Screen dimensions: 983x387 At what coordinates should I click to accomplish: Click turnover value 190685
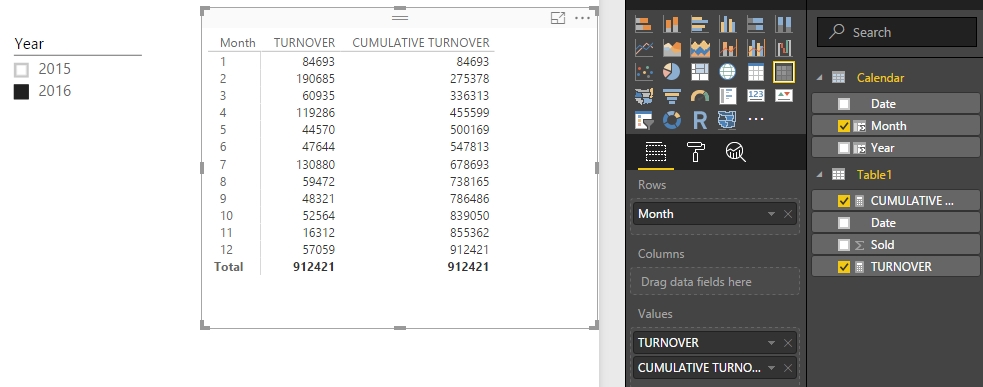(315, 79)
